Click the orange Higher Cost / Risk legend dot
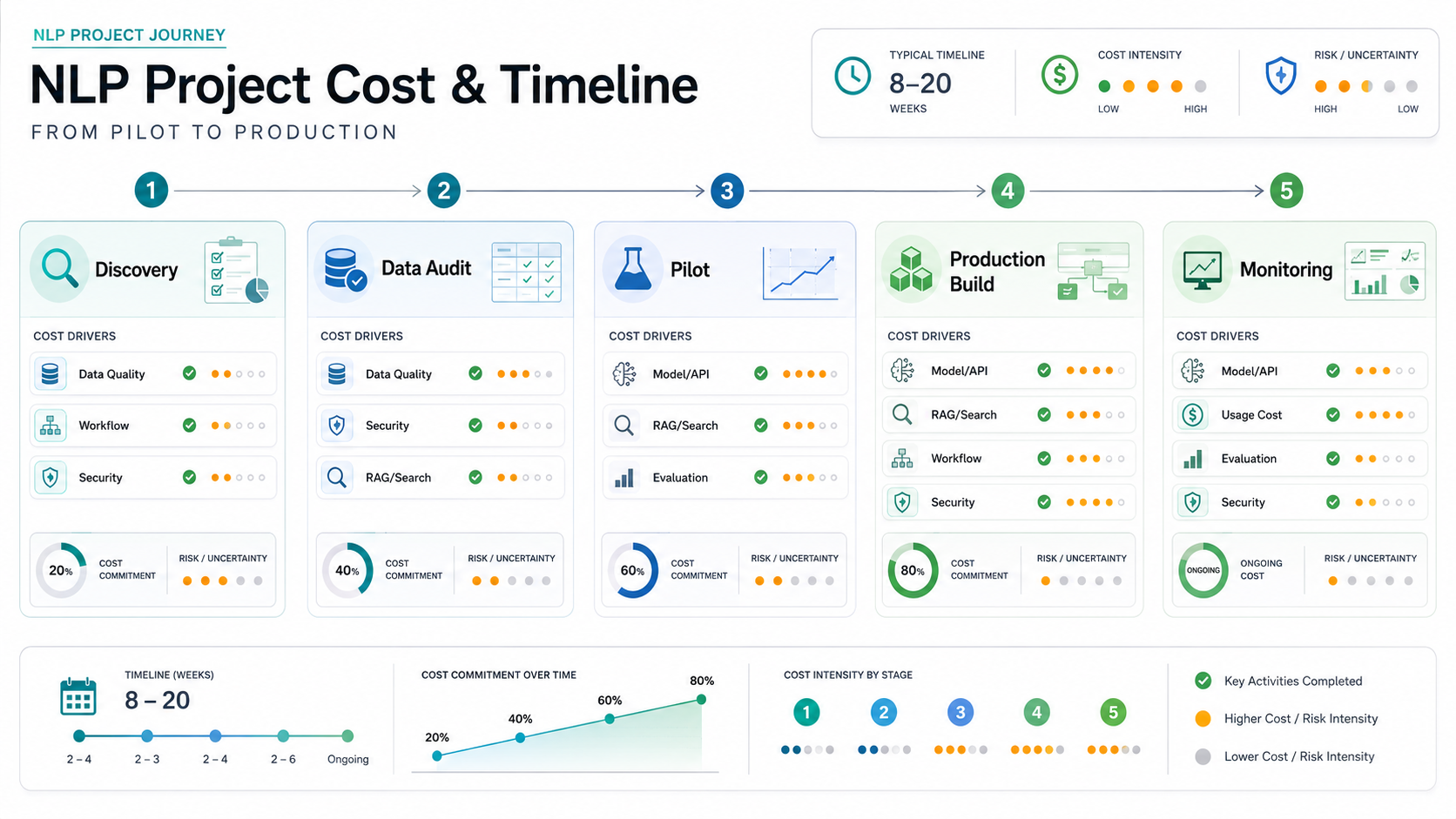This screenshot has height=819, width=1456. [1203, 719]
